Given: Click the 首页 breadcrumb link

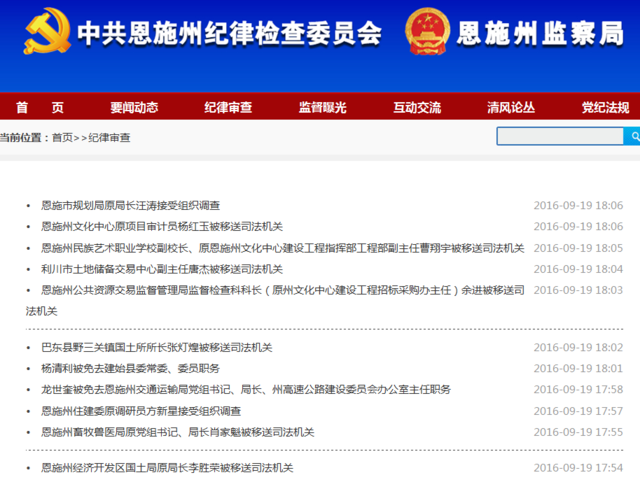Looking at the screenshot, I should [62, 138].
